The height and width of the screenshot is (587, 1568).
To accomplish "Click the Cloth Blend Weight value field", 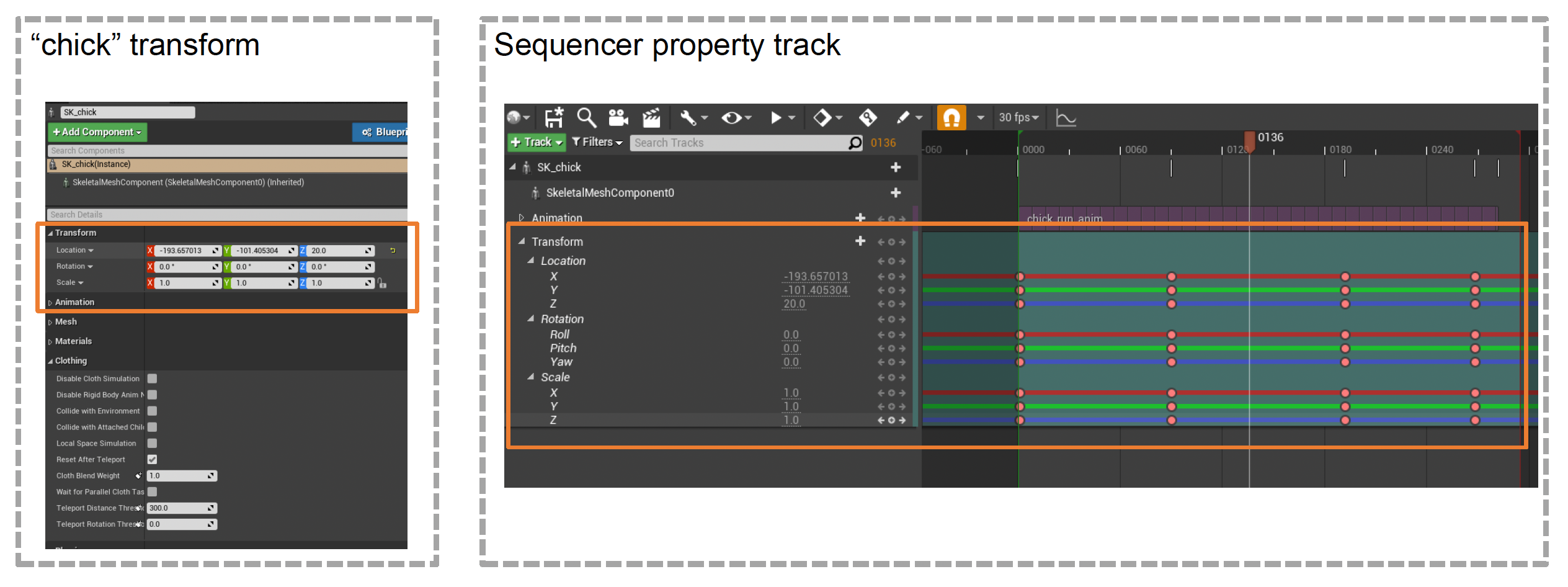I will click(178, 476).
